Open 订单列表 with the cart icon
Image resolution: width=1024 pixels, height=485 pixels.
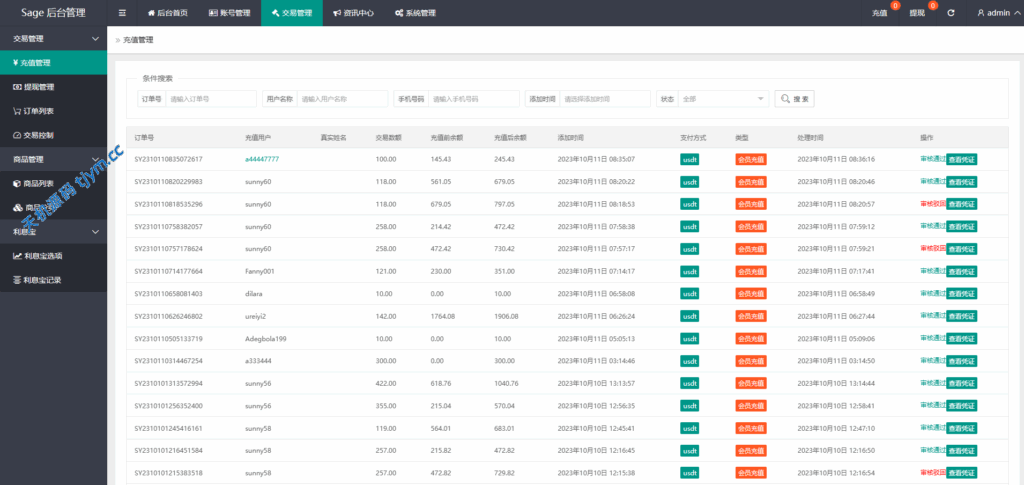(x=38, y=111)
